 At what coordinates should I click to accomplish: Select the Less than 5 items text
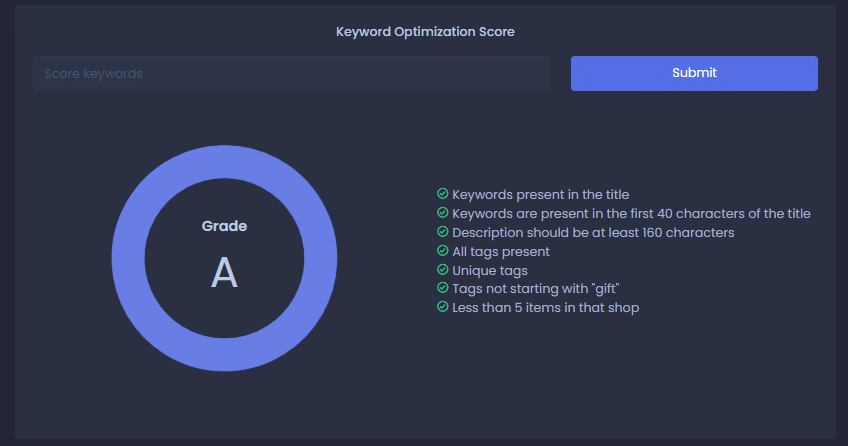[x=546, y=308]
